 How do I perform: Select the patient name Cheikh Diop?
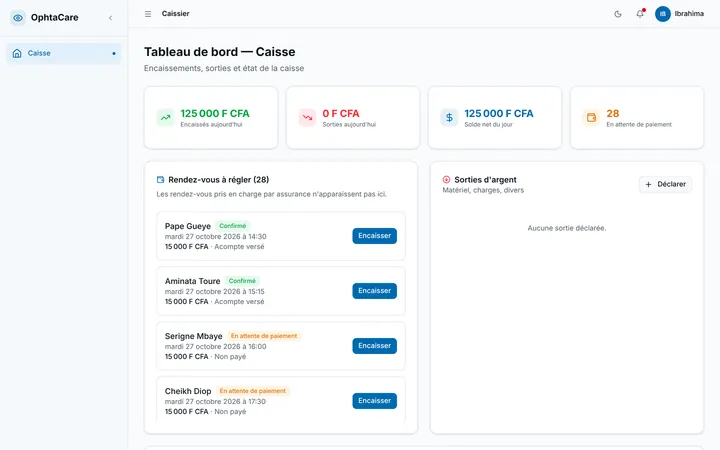pyautogui.click(x=188, y=391)
